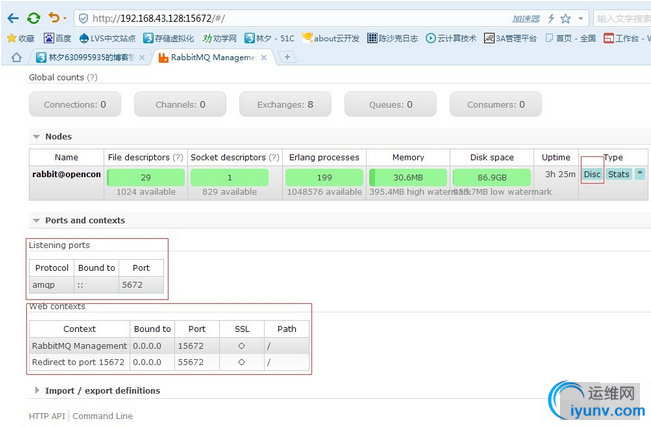Image resolution: width=651 pixels, height=427 pixels.
Task: Open the 林夕 - 51C bookmark
Action: coord(269,39)
